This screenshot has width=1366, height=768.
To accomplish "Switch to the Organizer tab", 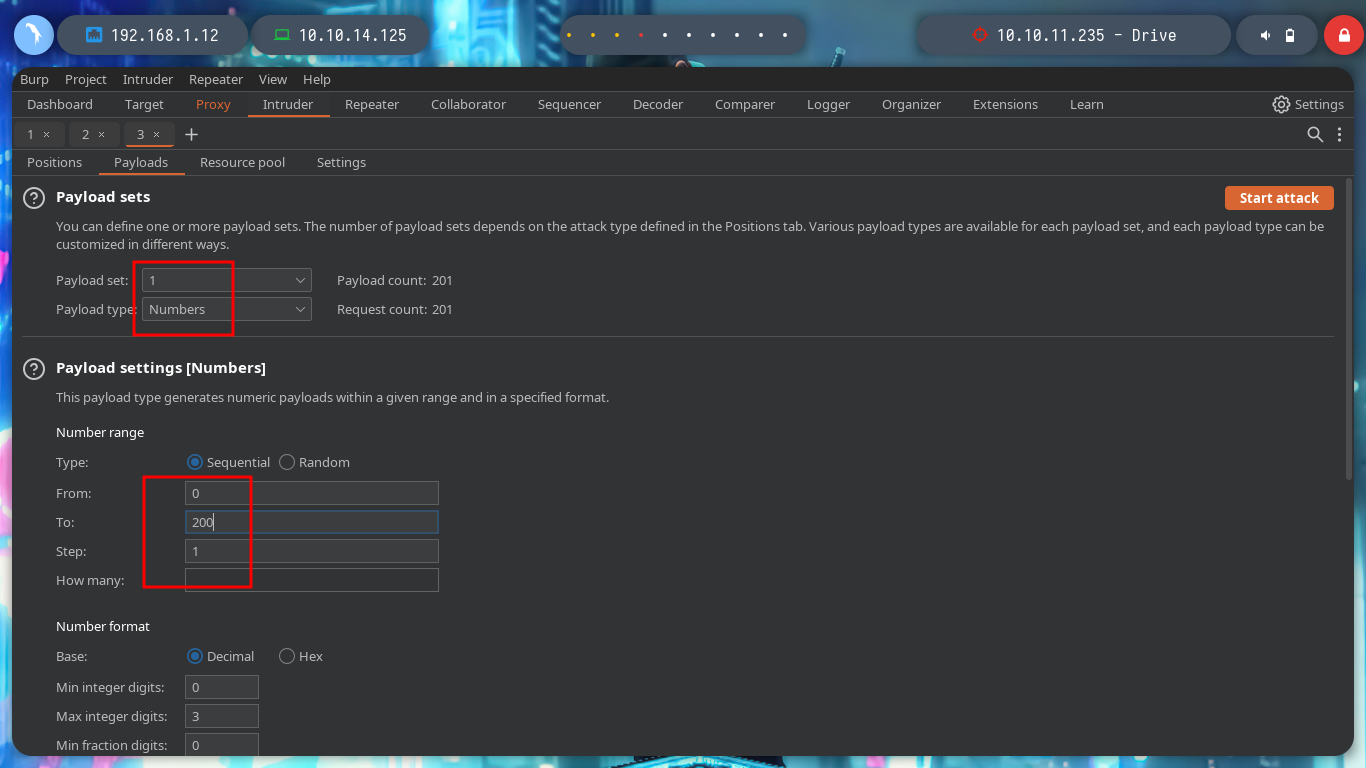I will click(x=911, y=104).
